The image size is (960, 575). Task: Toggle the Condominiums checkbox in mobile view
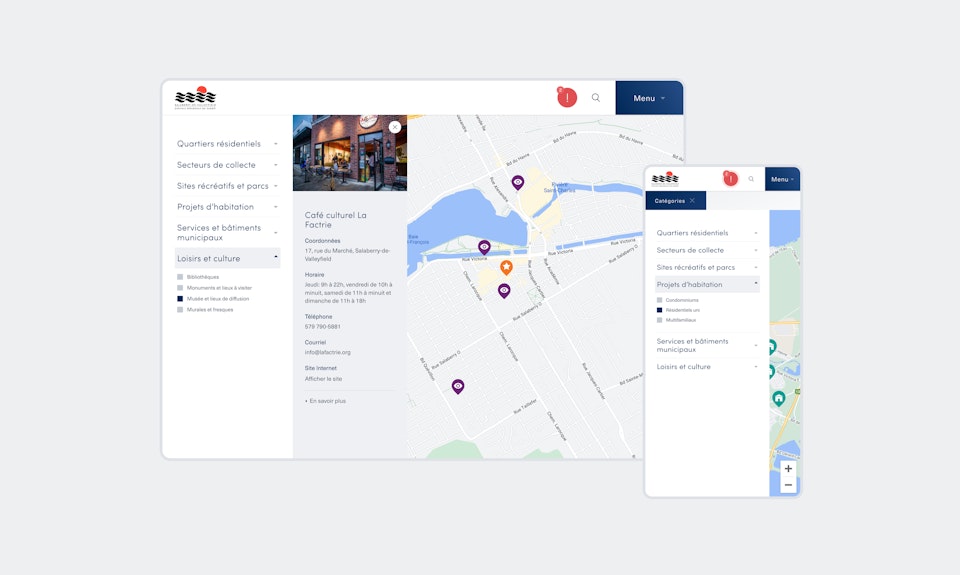(660, 300)
